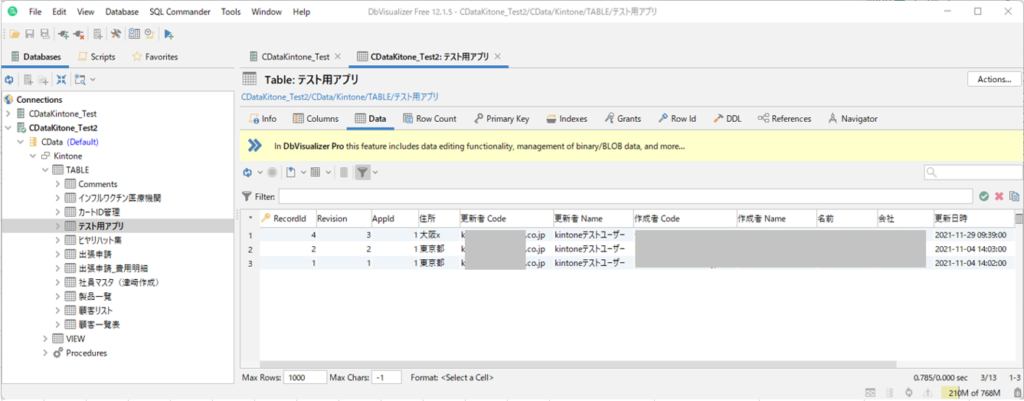Open the Navigator sub-tab

coord(852,119)
